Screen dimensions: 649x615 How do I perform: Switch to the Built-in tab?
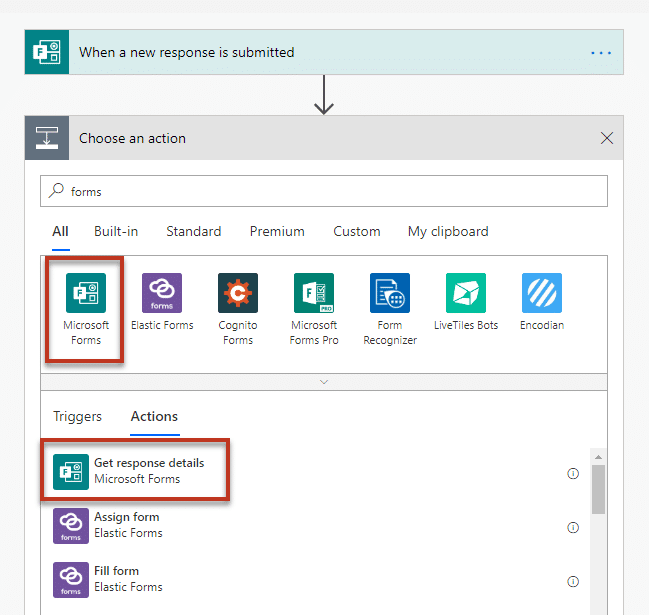116,231
